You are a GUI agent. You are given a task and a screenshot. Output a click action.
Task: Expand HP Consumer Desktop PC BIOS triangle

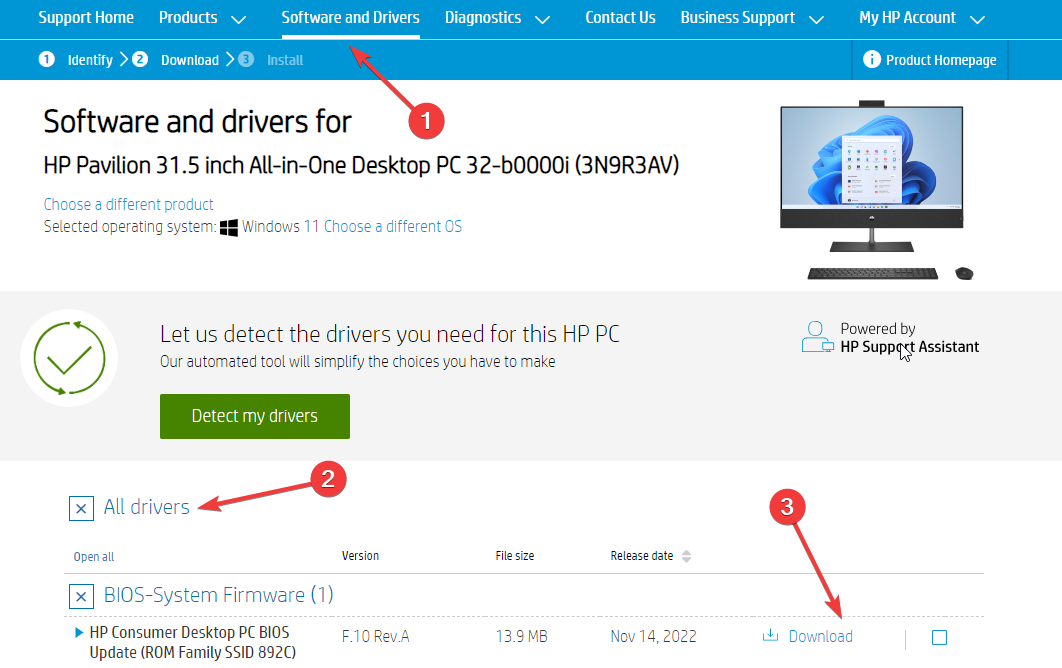pos(79,632)
